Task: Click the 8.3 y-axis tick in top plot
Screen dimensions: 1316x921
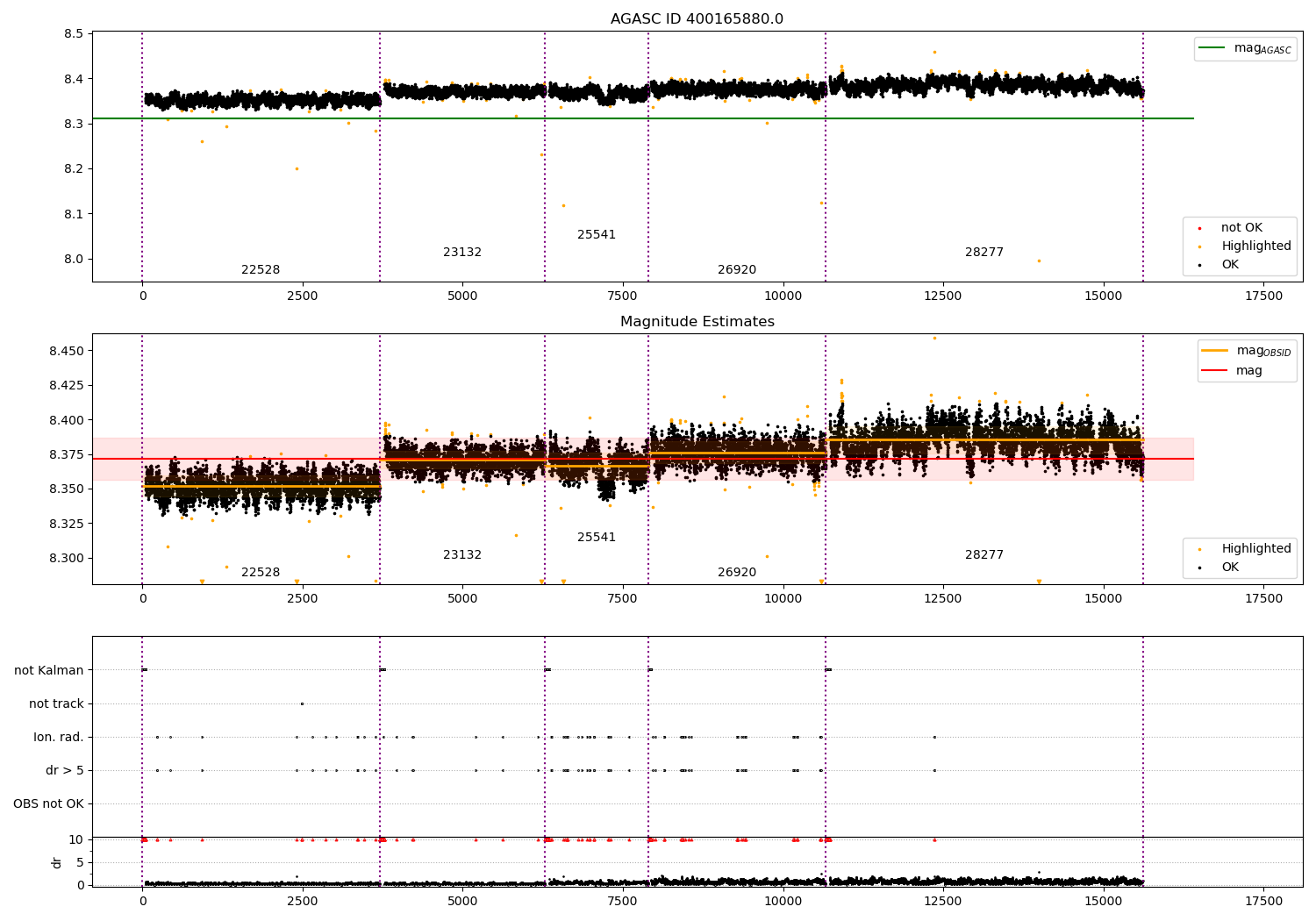Action: coord(74,125)
